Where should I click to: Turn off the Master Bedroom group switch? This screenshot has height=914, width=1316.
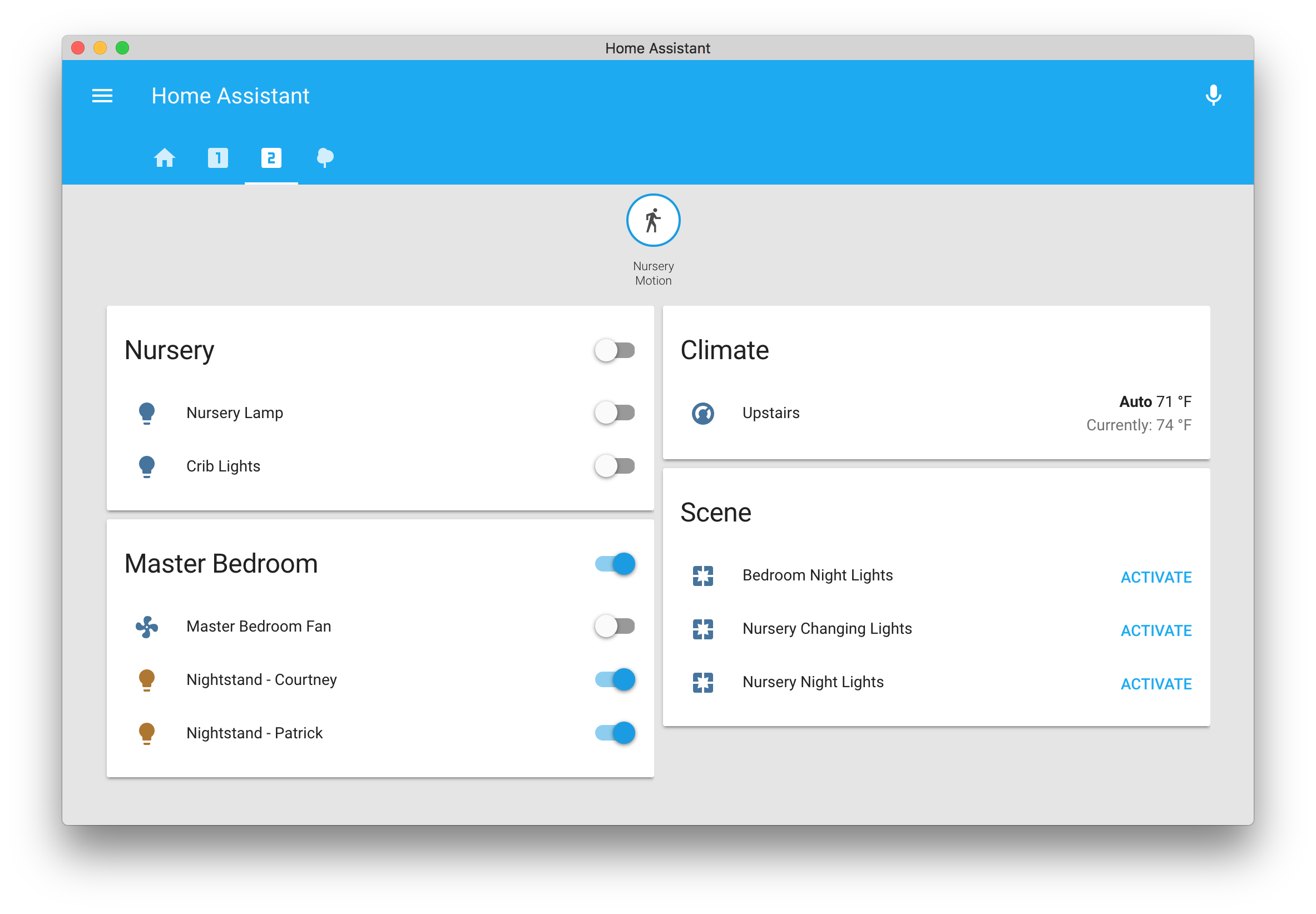(614, 564)
